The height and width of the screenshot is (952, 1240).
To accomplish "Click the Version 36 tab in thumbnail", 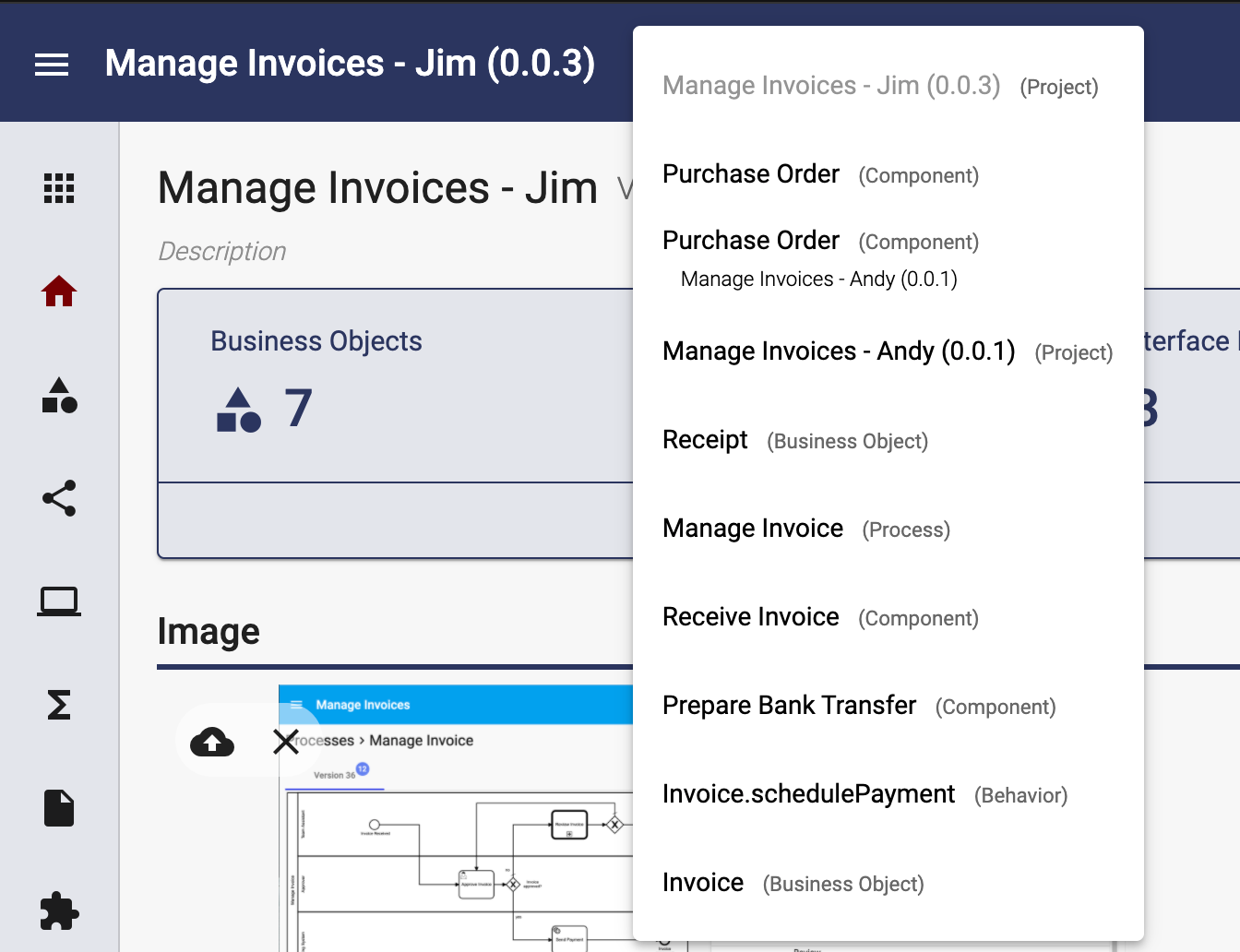I will click(x=335, y=775).
